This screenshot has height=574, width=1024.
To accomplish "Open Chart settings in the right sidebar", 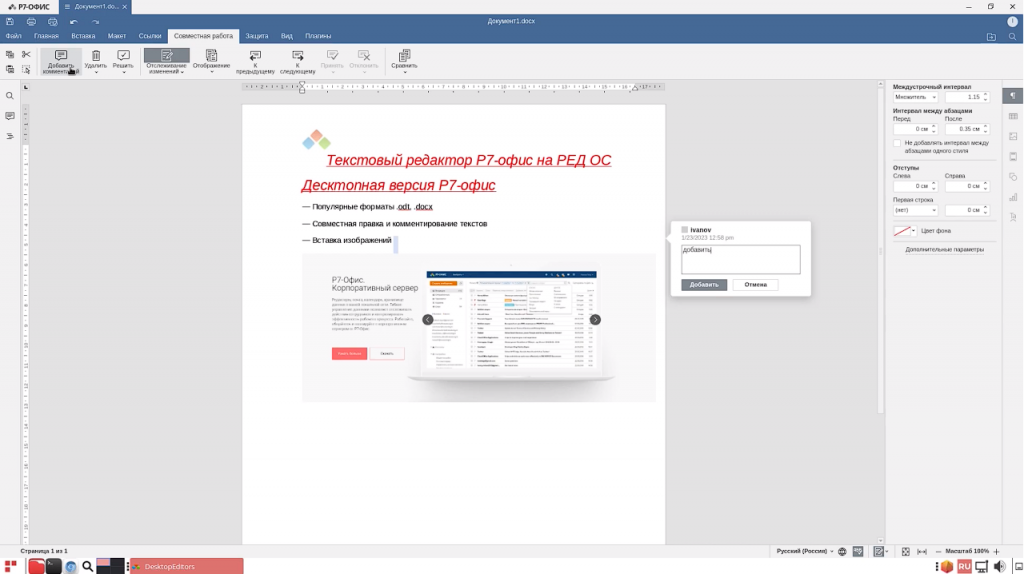I will [x=1013, y=197].
